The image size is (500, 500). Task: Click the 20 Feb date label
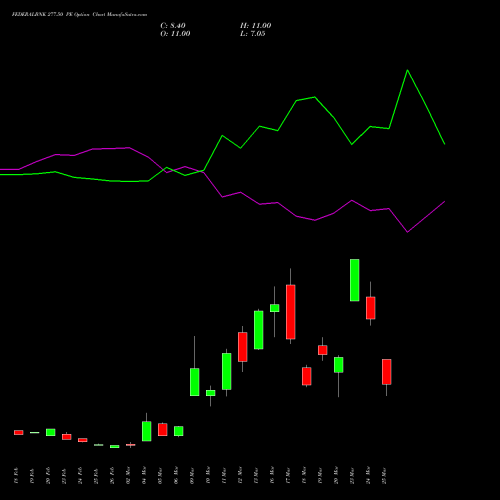point(48,476)
